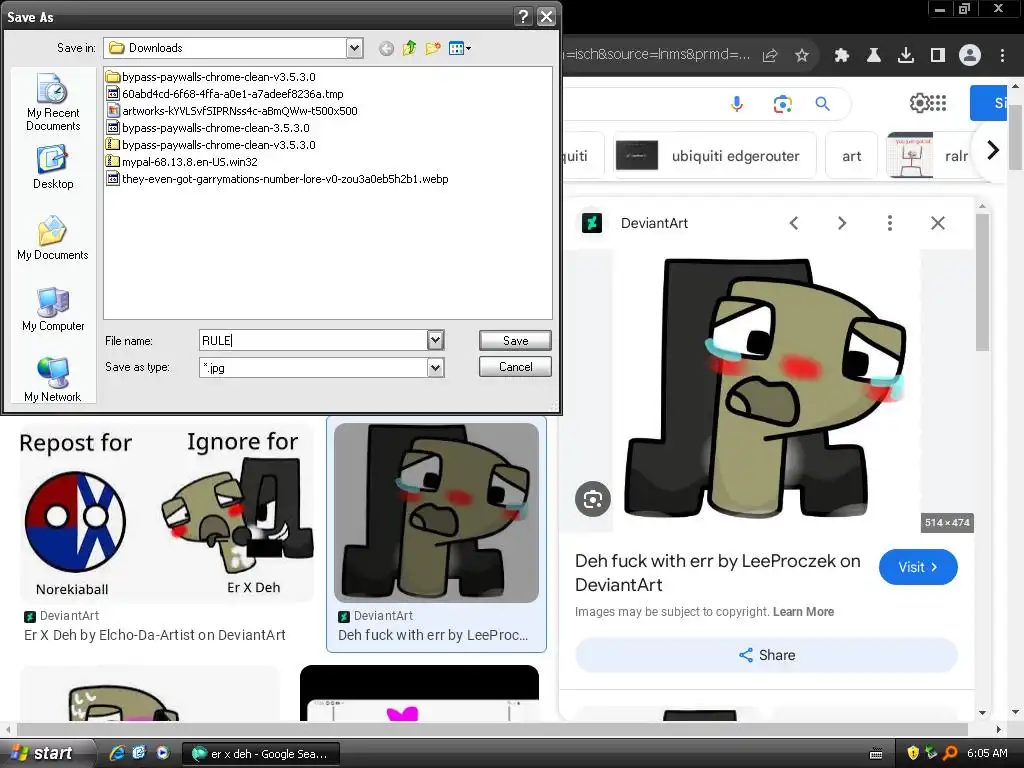Open Google quick settings gear
Viewport: 1024px width, 768px height.
[x=919, y=103]
